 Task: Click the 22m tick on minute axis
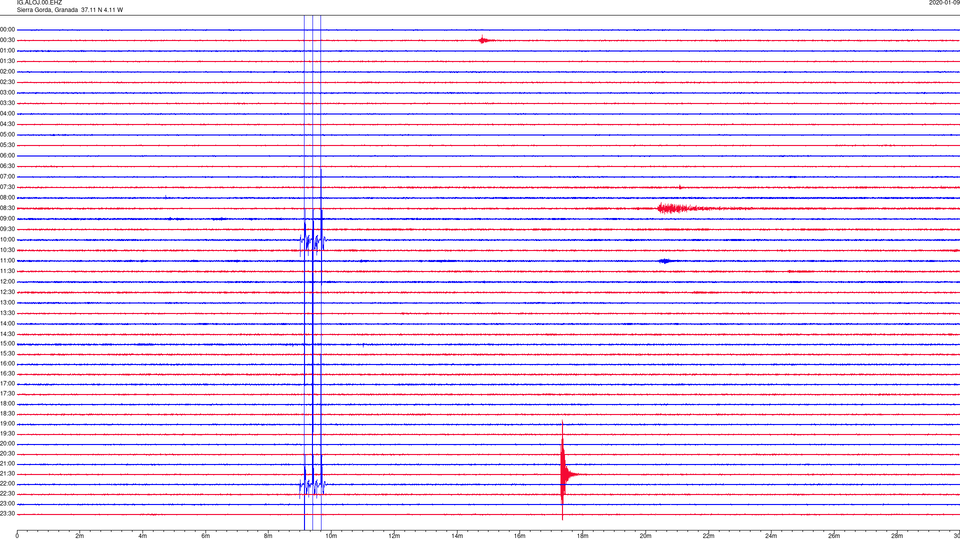coord(708,536)
